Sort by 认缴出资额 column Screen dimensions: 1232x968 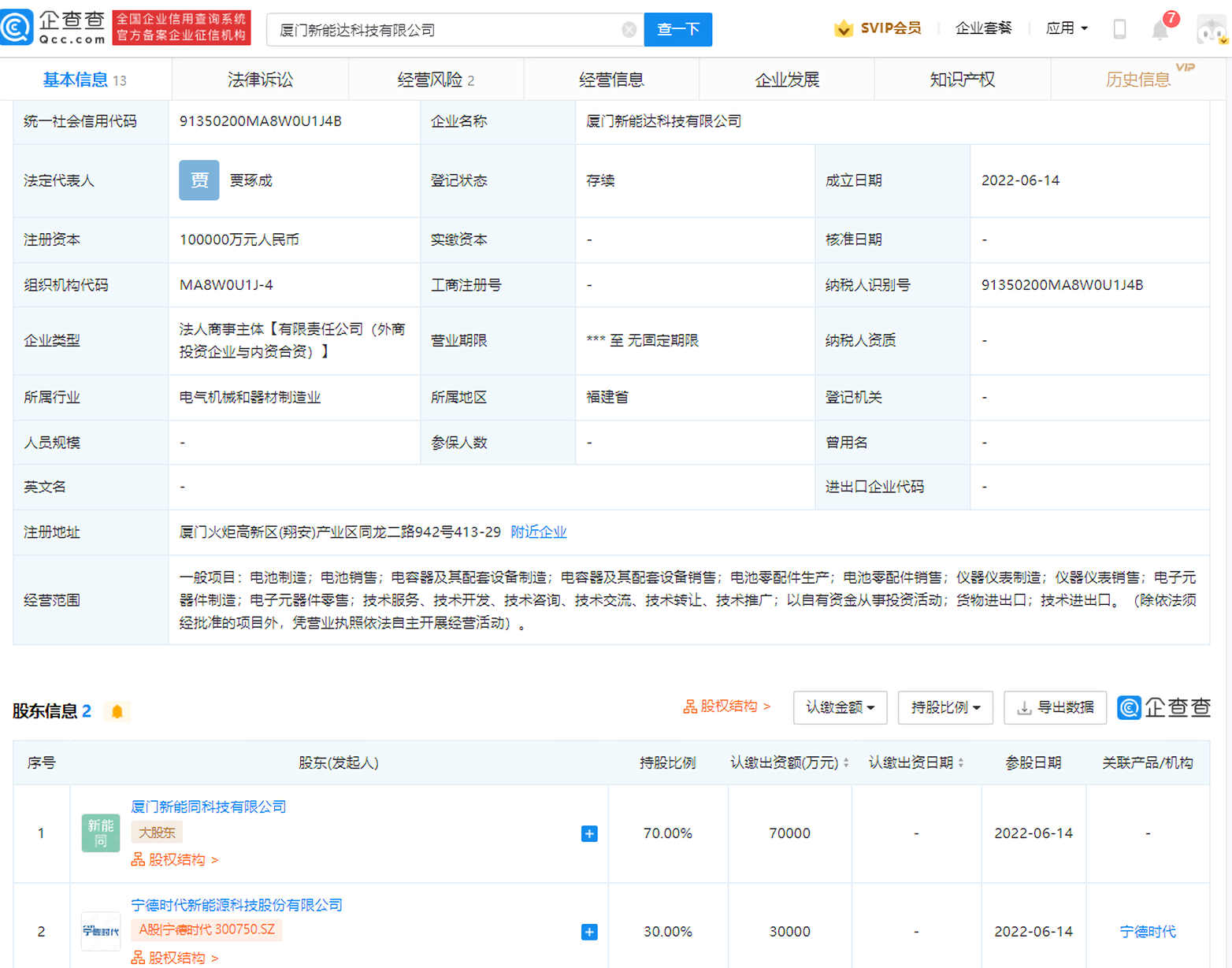coord(846,762)
